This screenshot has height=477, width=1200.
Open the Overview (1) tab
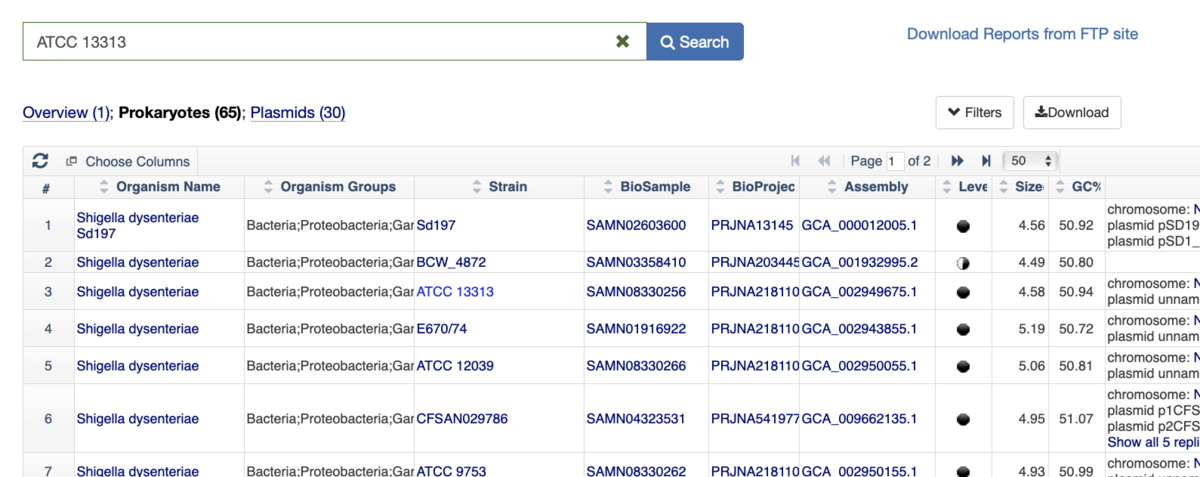[x=66, y=113]
